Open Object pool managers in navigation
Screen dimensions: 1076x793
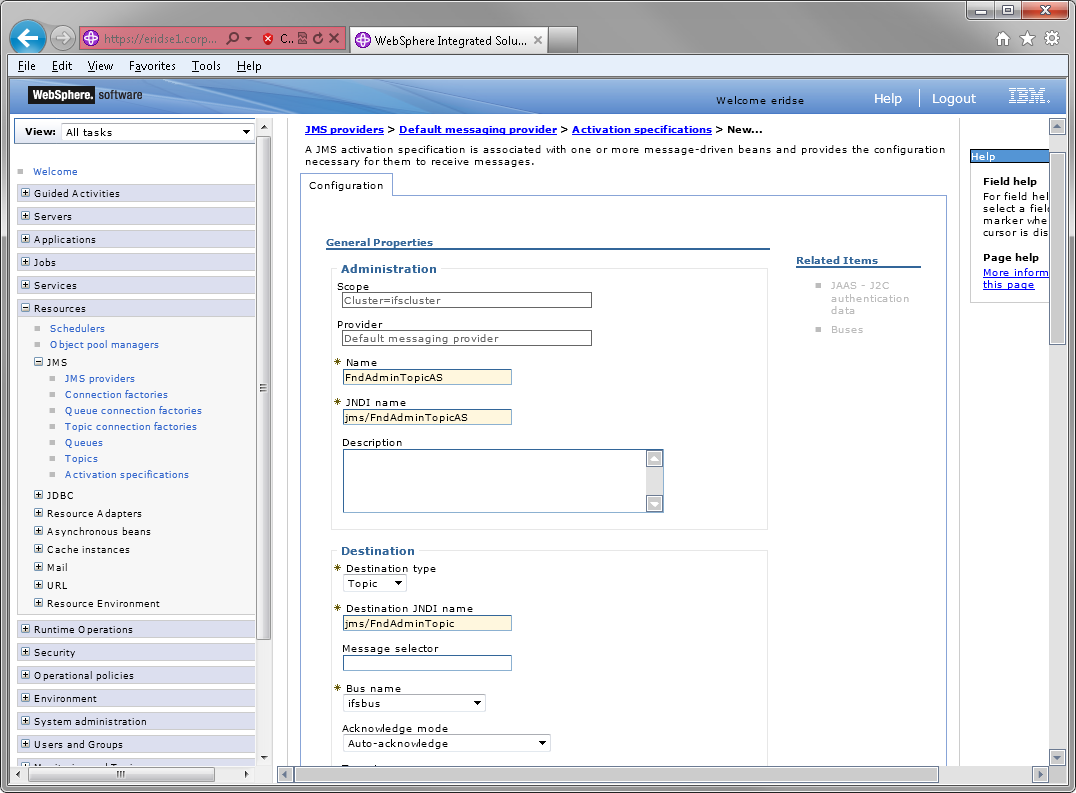pos(104,344)
